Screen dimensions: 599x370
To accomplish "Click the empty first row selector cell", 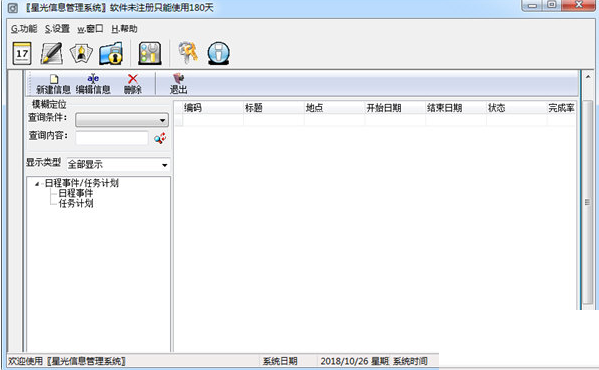I will coord(178,120).
